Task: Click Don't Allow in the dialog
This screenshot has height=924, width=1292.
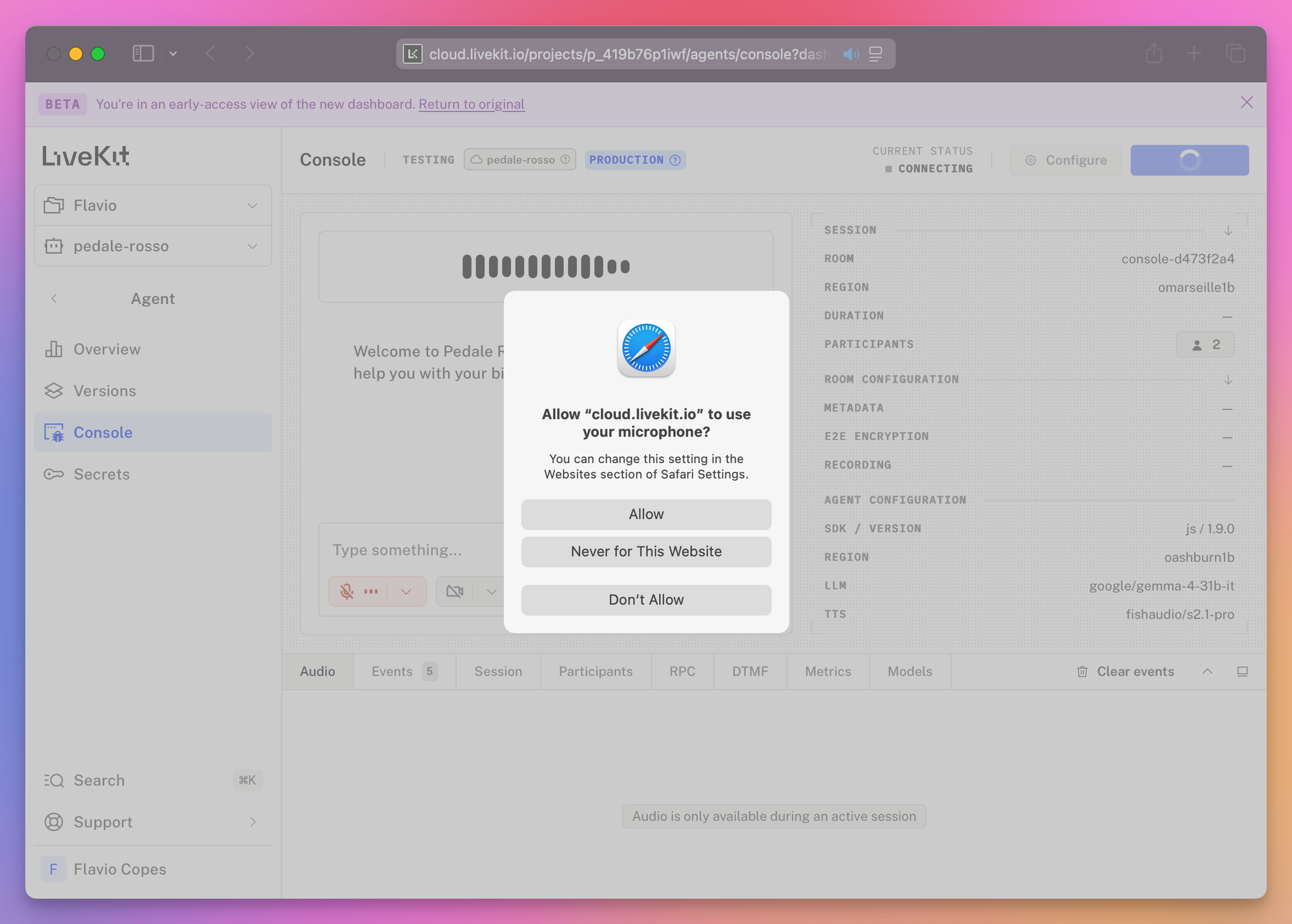Action: click(x=646, y=600)
